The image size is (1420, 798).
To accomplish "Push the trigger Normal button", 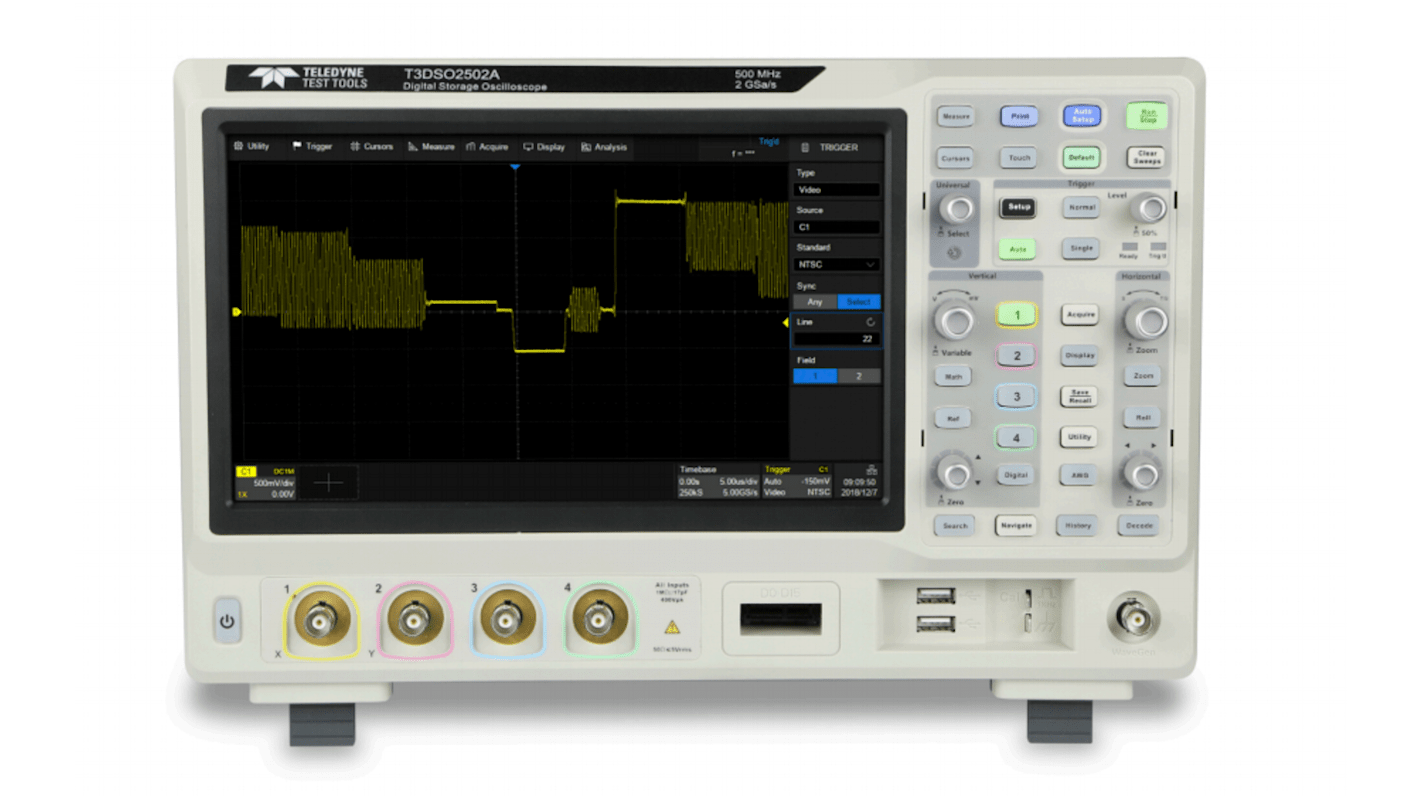I will coord(1080,207).
